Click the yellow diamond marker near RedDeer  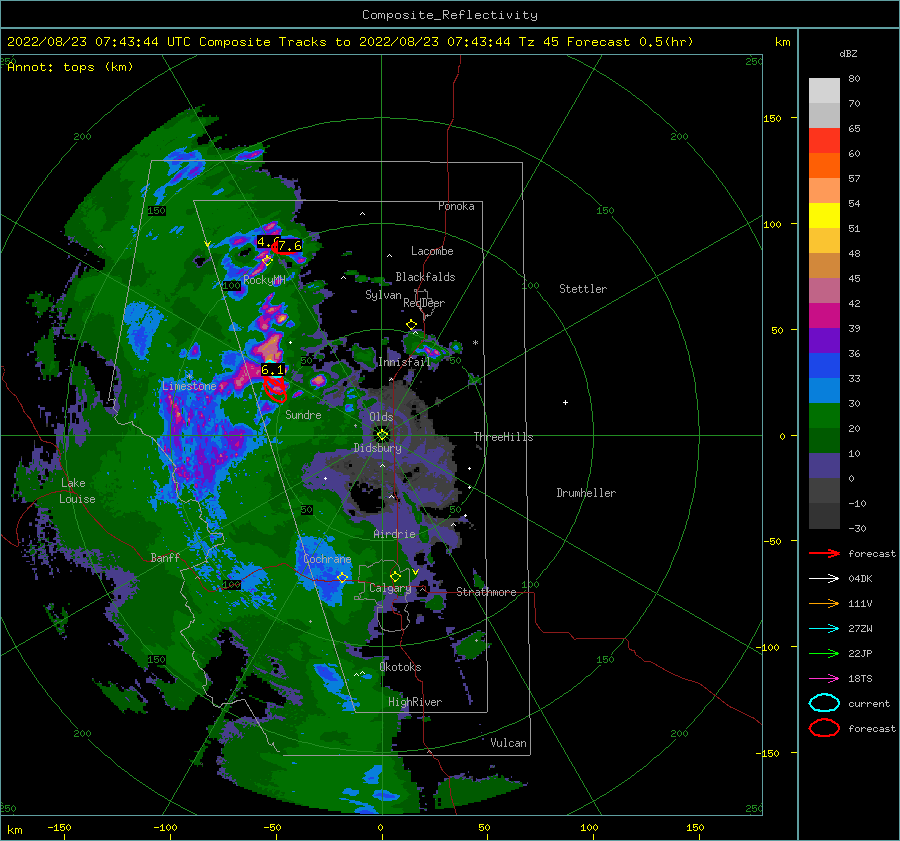point(411,325)
